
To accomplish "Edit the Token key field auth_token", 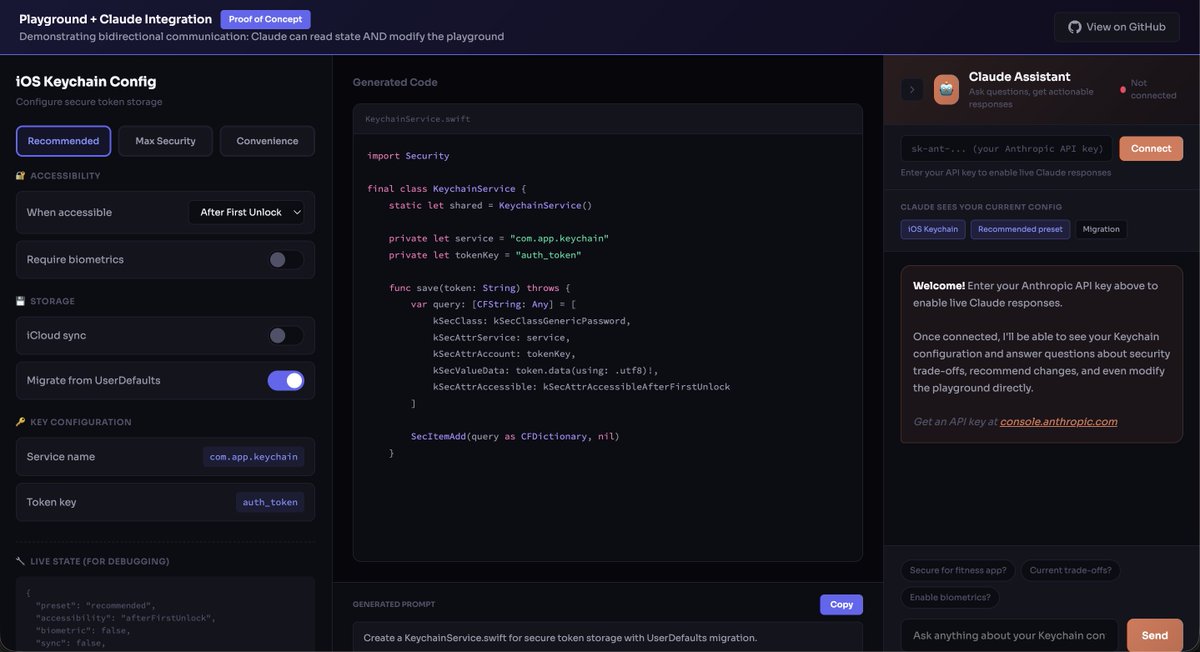I will pos(270,502).
